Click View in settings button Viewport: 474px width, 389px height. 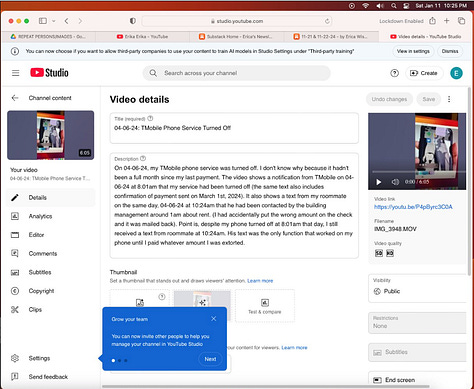click(413, 51)
